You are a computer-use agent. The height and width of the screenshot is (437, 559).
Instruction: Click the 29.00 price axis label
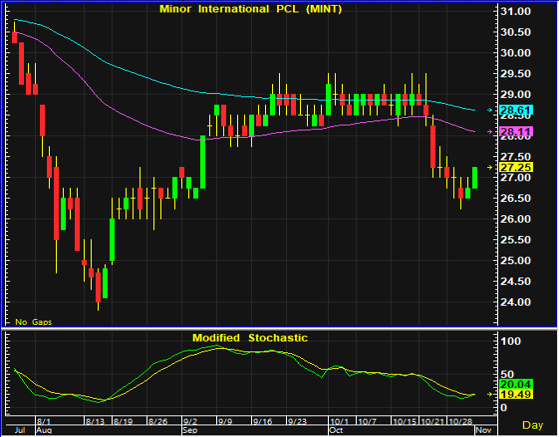coord(516,94)
